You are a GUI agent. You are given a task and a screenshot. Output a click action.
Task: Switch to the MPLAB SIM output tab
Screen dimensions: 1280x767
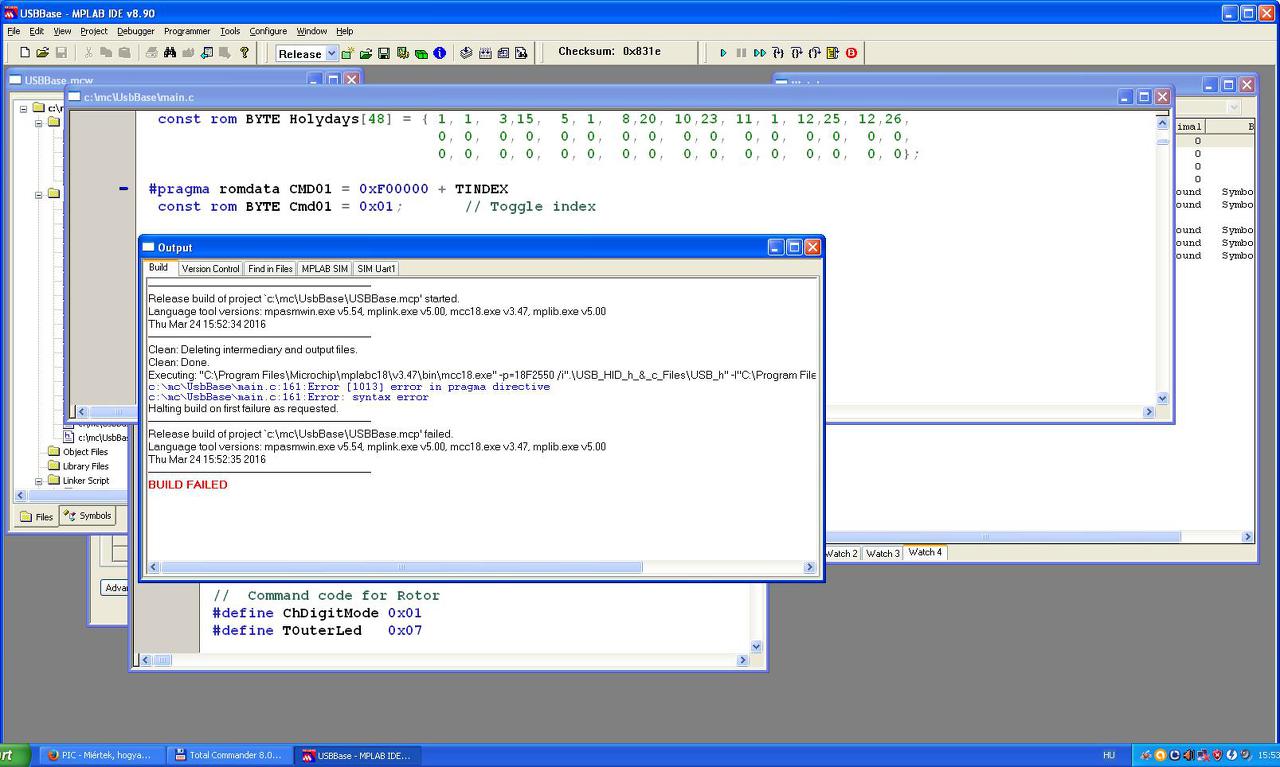[325, 268]
